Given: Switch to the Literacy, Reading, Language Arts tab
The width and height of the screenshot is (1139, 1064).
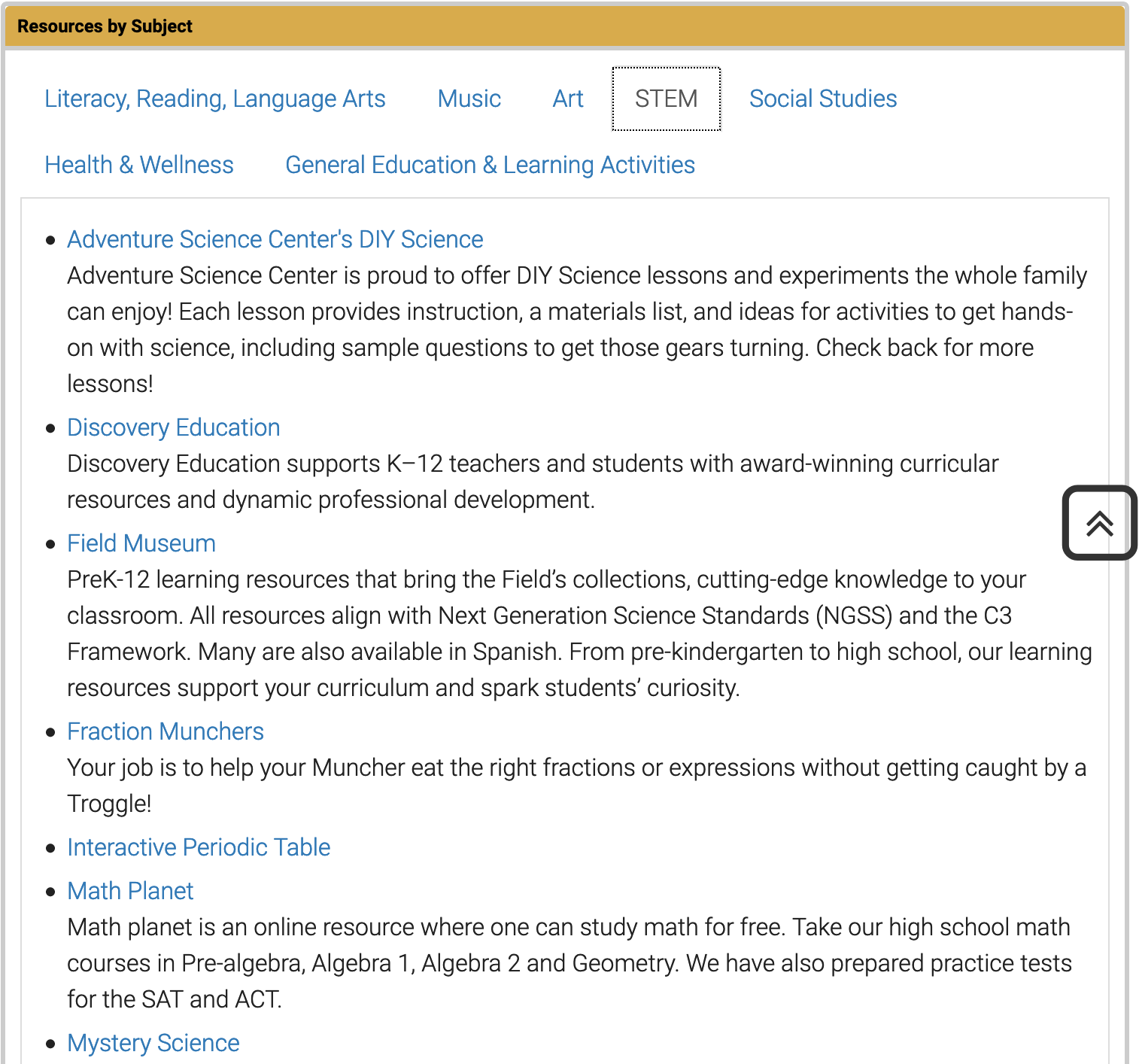Looking at the screenshot, I should tap(215, 99).
